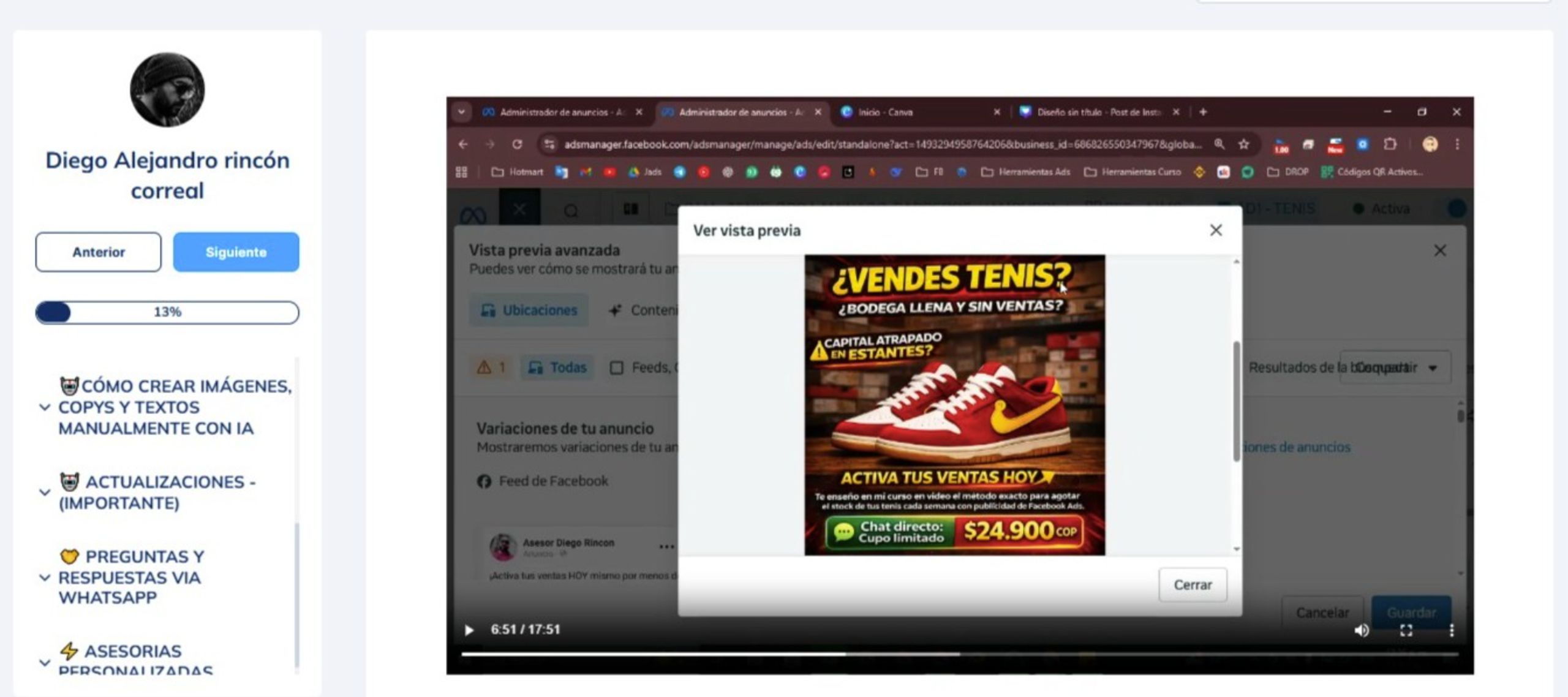Open the Compartir dropdown
This screenshot has height=697, width=1568.
tap(1395, 367)
